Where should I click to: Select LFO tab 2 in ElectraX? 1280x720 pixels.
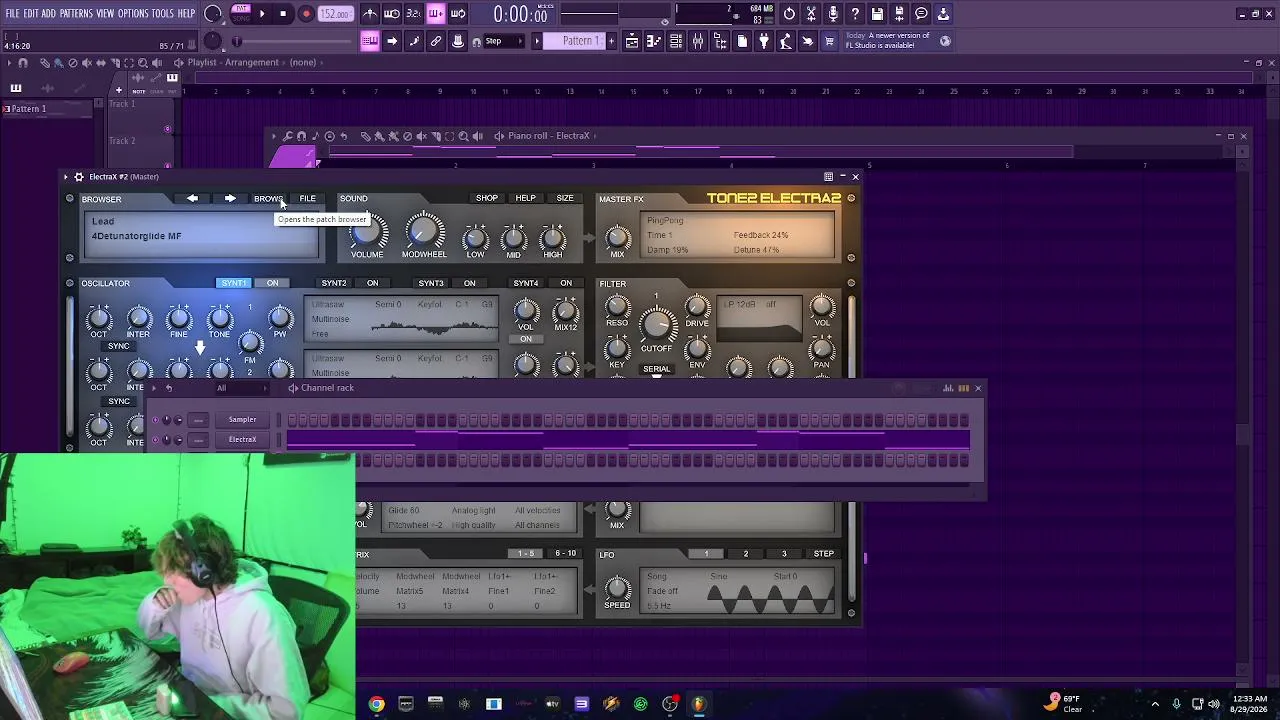(745, 554)
